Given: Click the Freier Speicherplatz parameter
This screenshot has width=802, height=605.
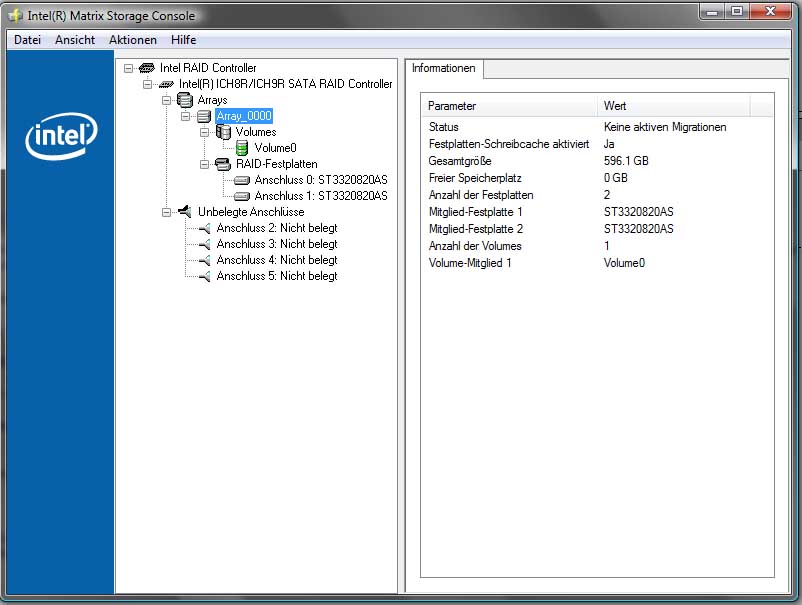Looking at the screenshot, I should tap(475, 178).
